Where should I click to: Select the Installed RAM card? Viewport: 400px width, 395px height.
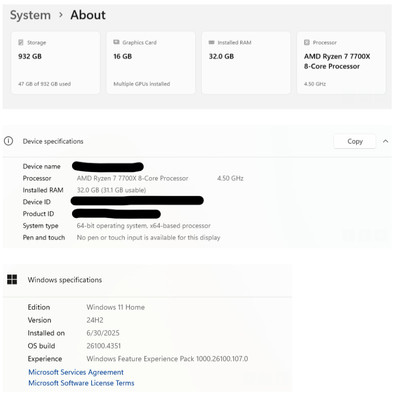coord(246,63)
